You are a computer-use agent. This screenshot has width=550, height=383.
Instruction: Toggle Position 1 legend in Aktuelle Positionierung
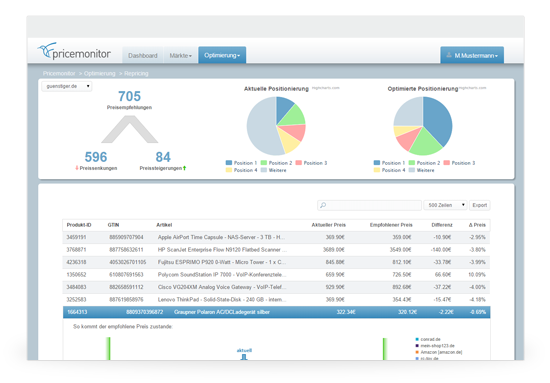coord(241,163)
